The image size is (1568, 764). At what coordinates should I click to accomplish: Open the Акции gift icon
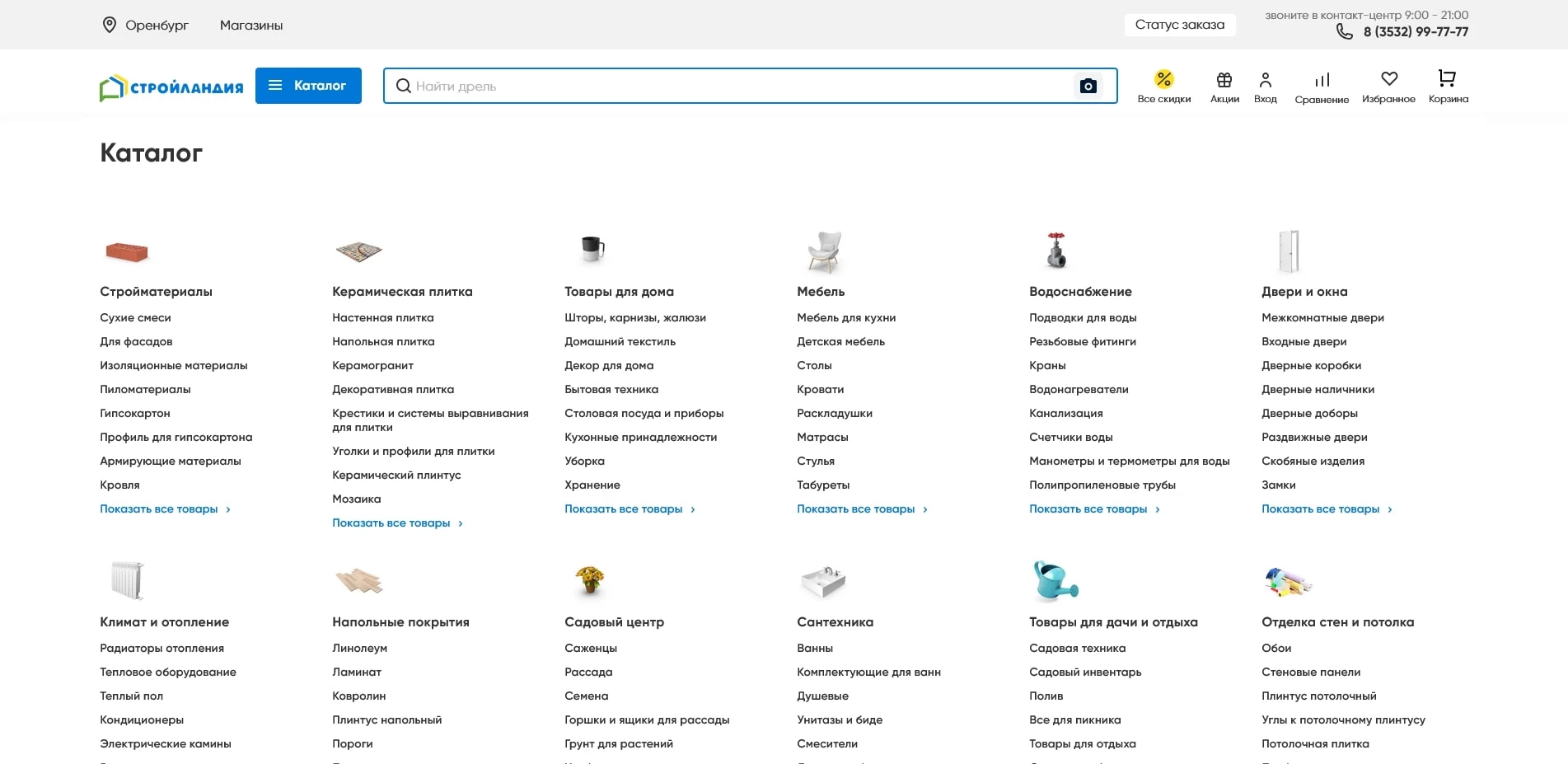point(1224,80)
